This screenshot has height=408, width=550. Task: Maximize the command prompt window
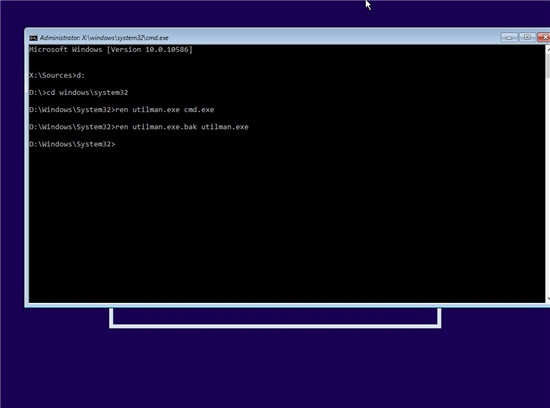coord(527,37)
